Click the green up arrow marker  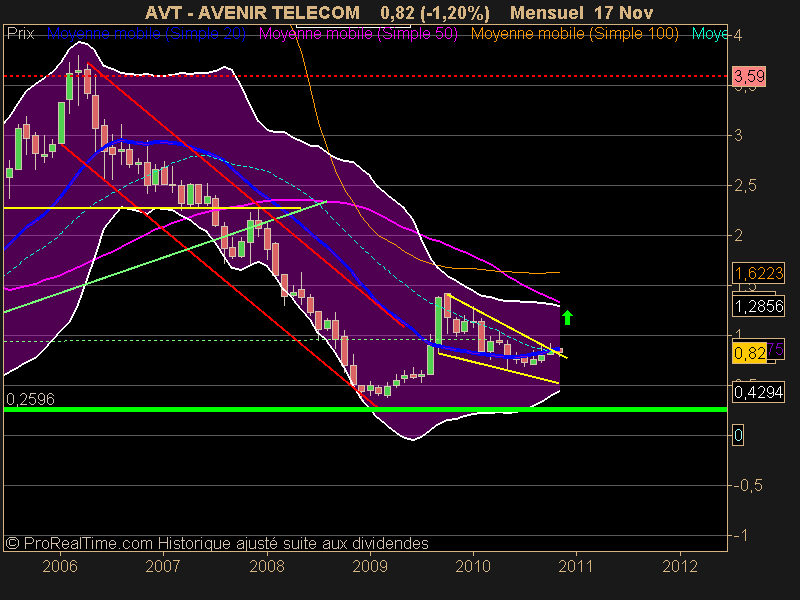567,318
